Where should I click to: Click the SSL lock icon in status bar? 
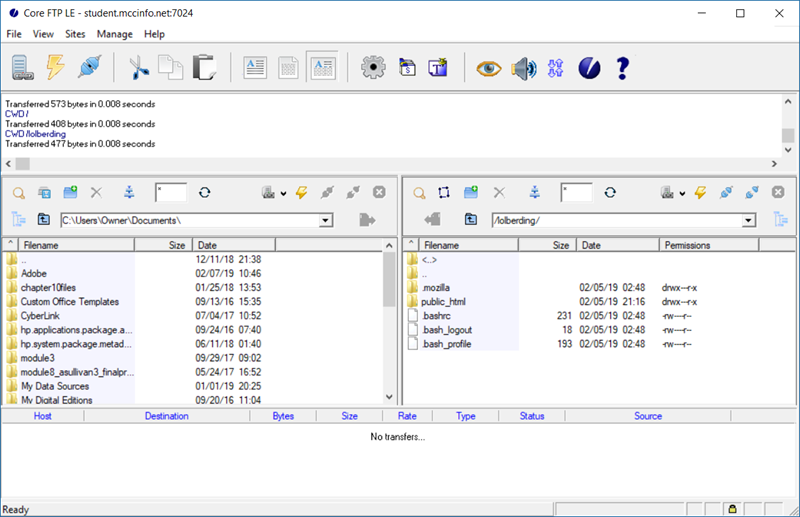point(732,509)
